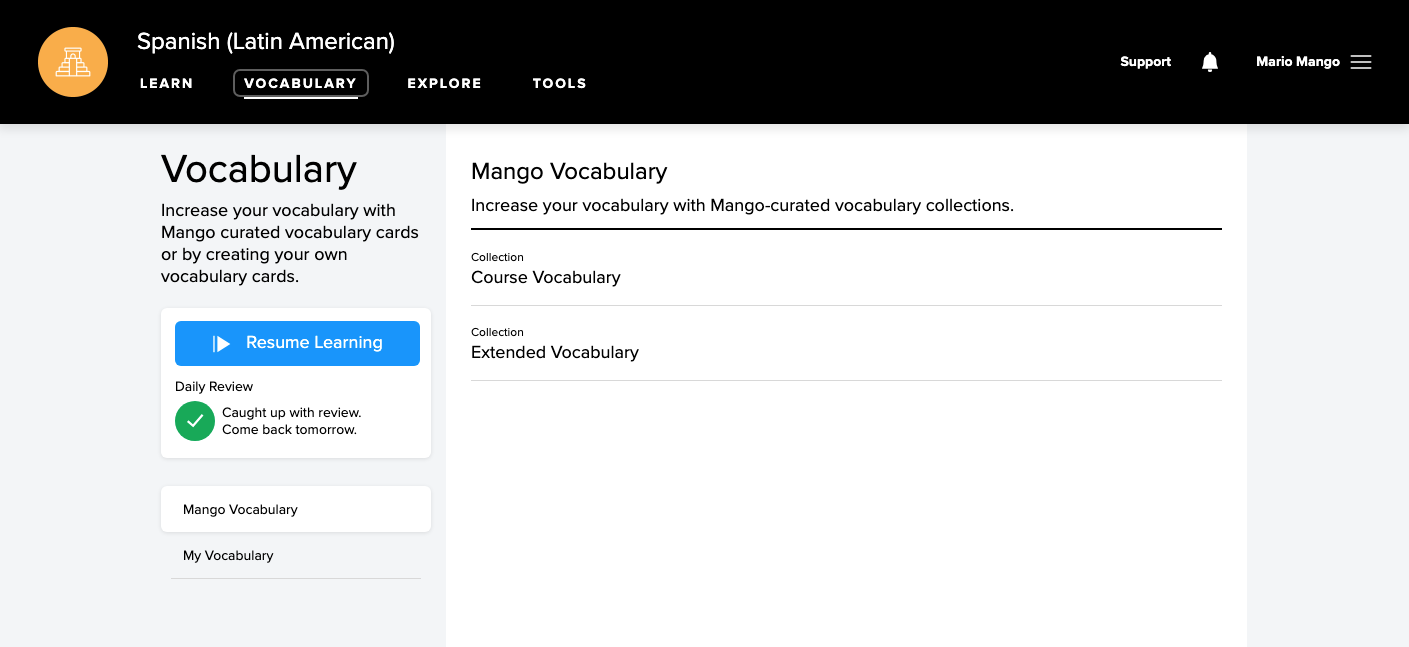Click the green Daily Review checkmark icon
Viewport: 1409px width, 647px height.
click(195, 421)
